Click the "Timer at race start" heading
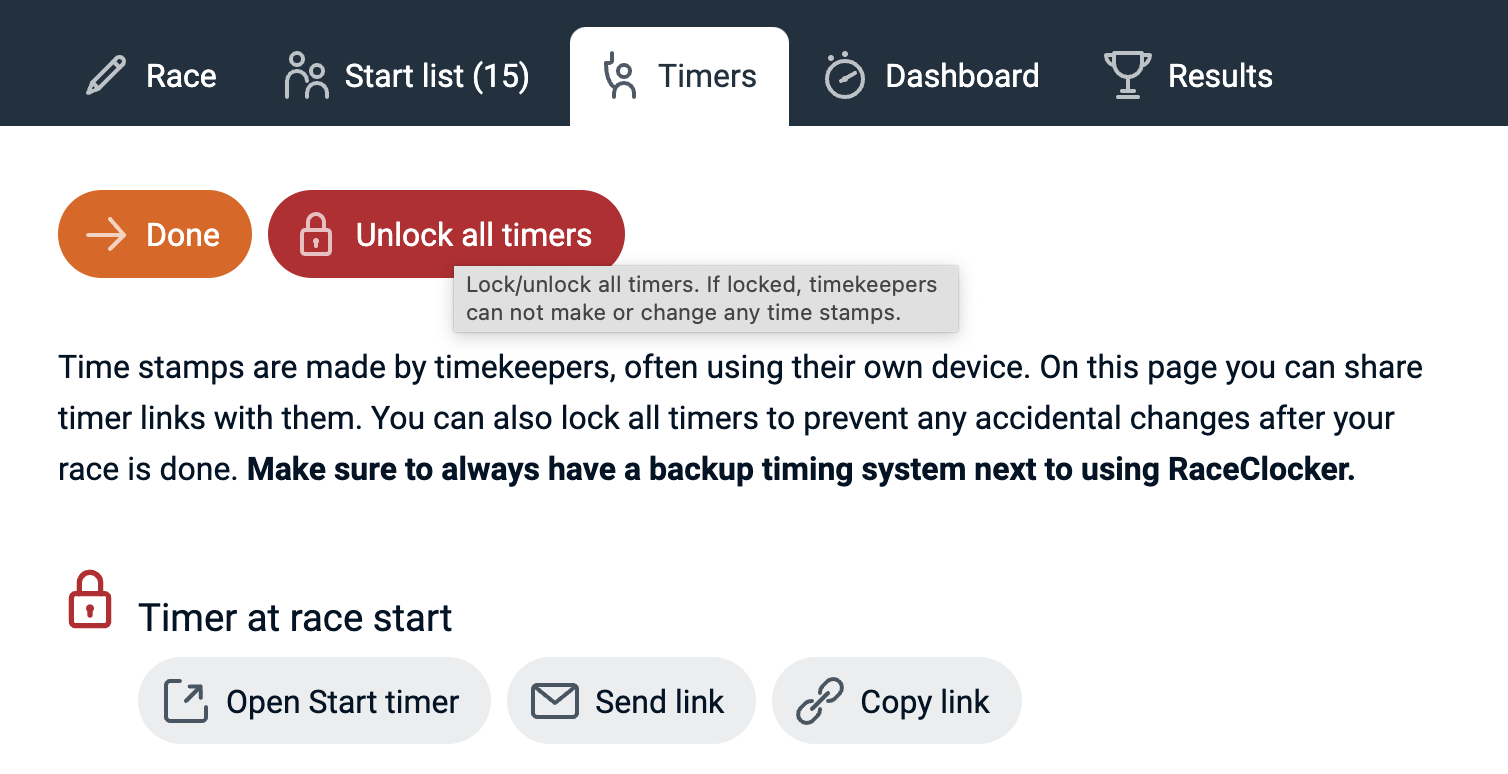 tap(295, 618)
